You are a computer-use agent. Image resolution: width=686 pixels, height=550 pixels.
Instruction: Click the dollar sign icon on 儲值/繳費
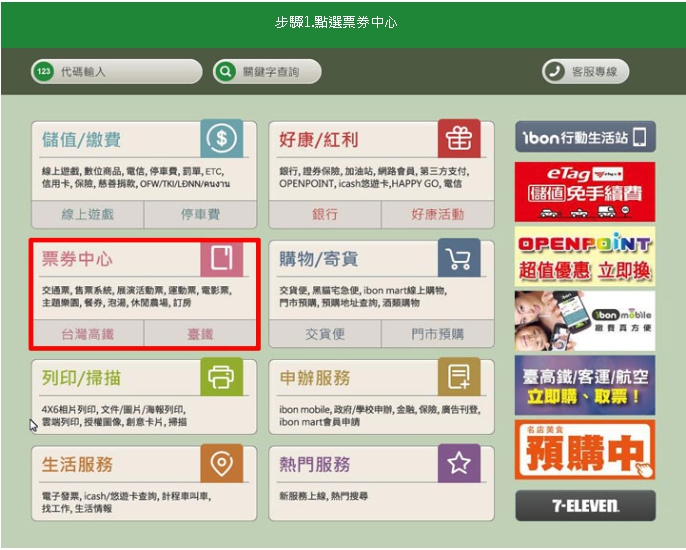click(x=221, y=138)
